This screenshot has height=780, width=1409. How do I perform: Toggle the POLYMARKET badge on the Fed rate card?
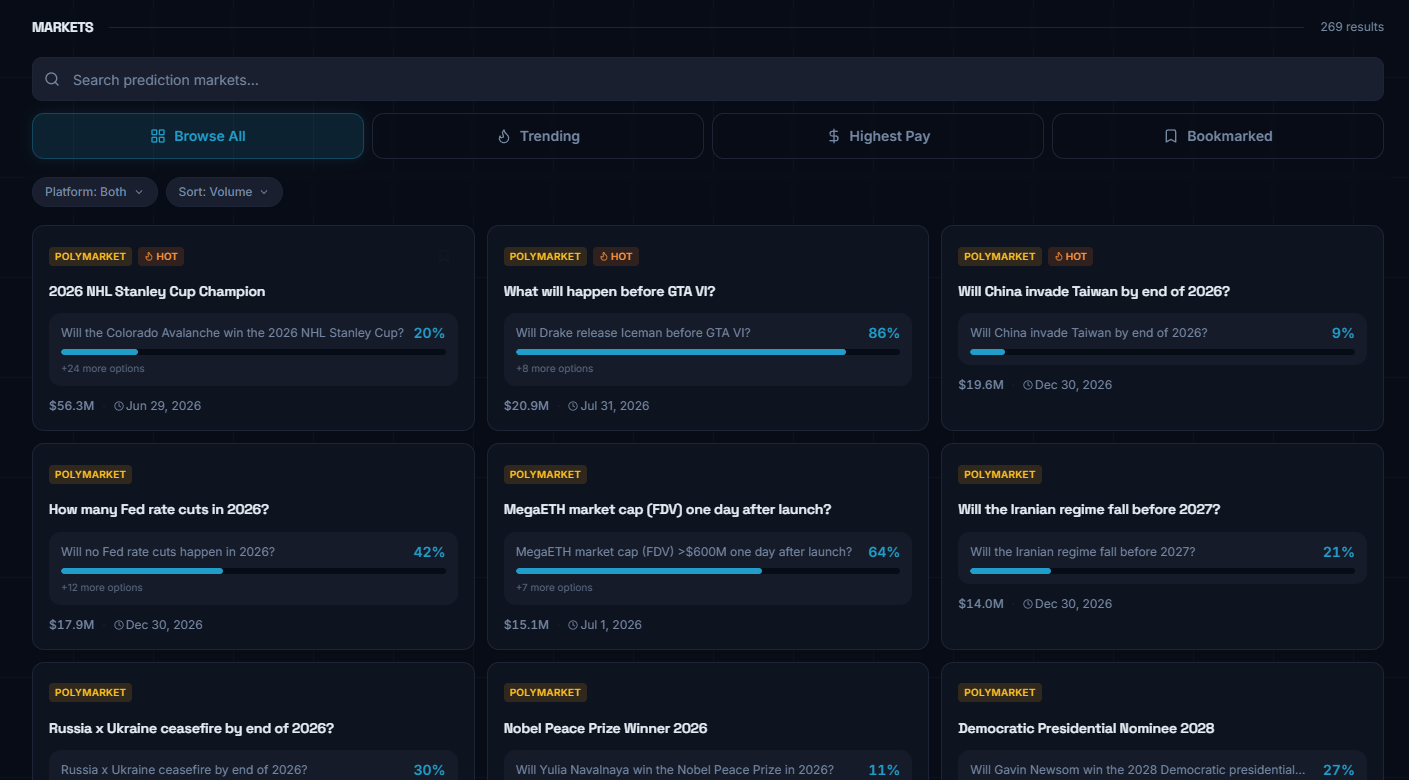(90, 473)
